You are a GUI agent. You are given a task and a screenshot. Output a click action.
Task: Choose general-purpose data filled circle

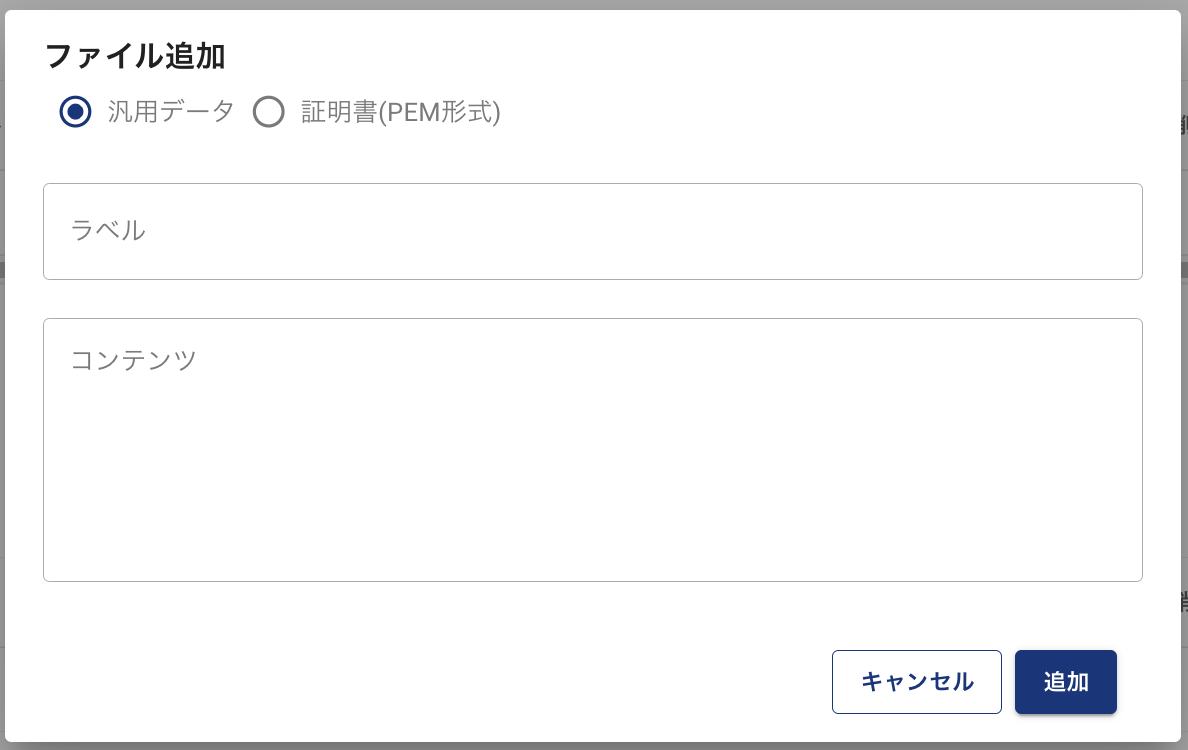[x=75, y=112]
